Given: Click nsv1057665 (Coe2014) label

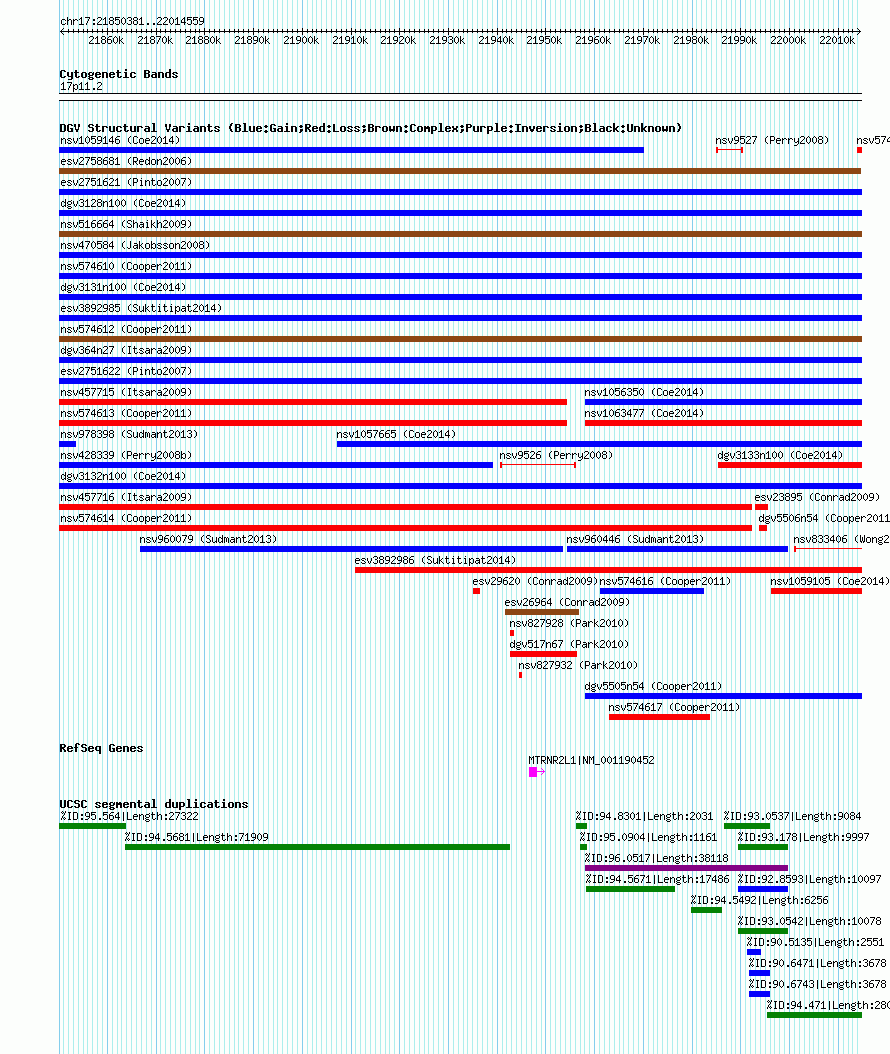Looking at the screenshot, I should (396, 434).
